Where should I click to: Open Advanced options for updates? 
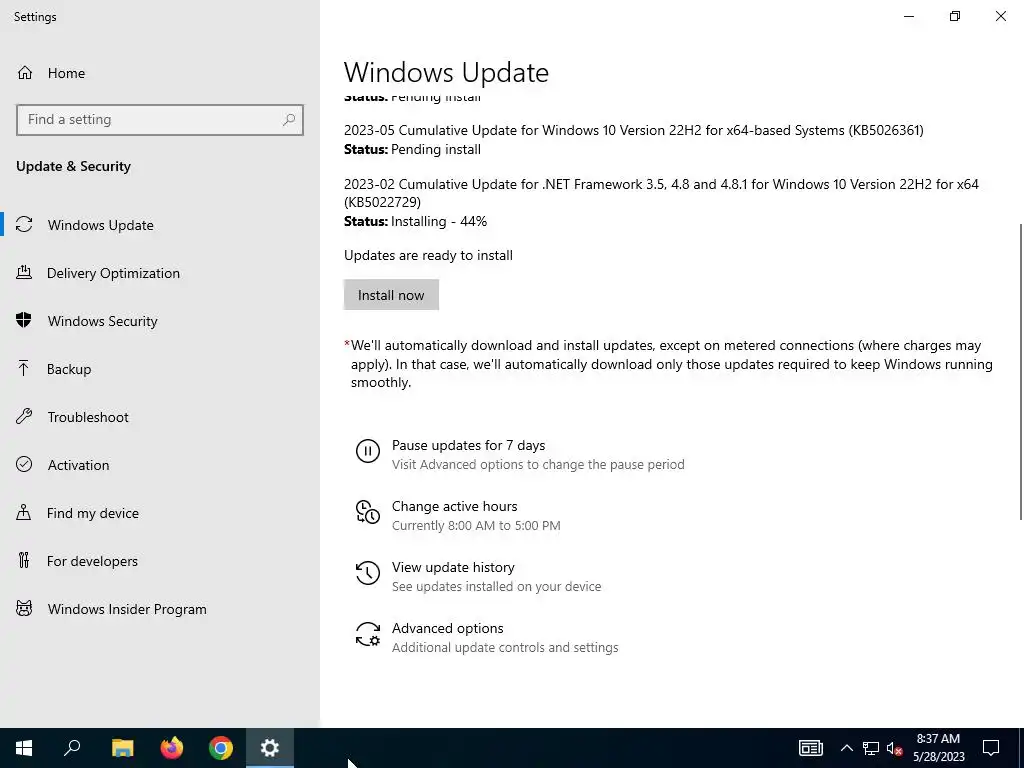[447, 628]
